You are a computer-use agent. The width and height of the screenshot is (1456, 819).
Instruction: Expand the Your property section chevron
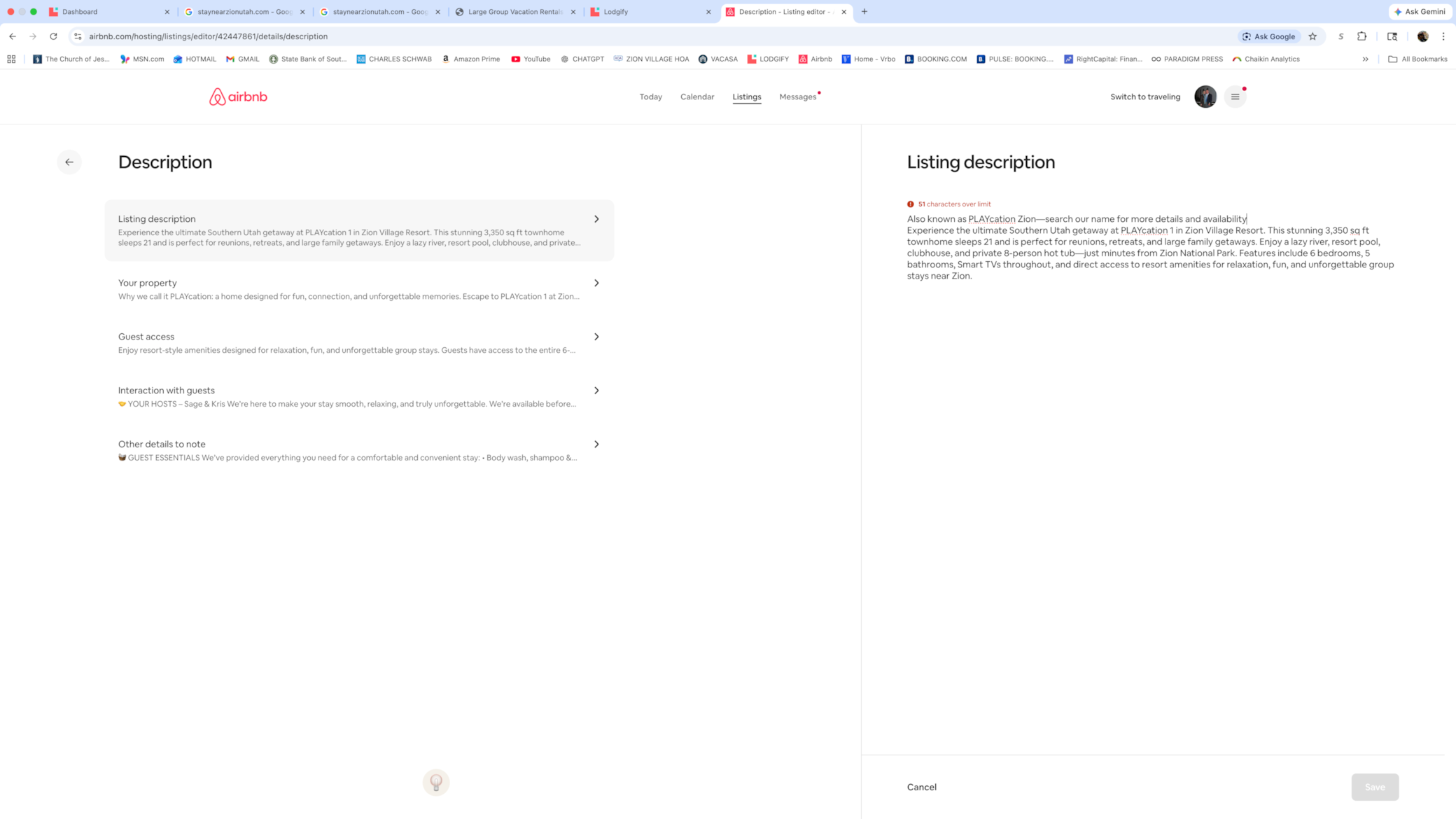coord(596,283)
